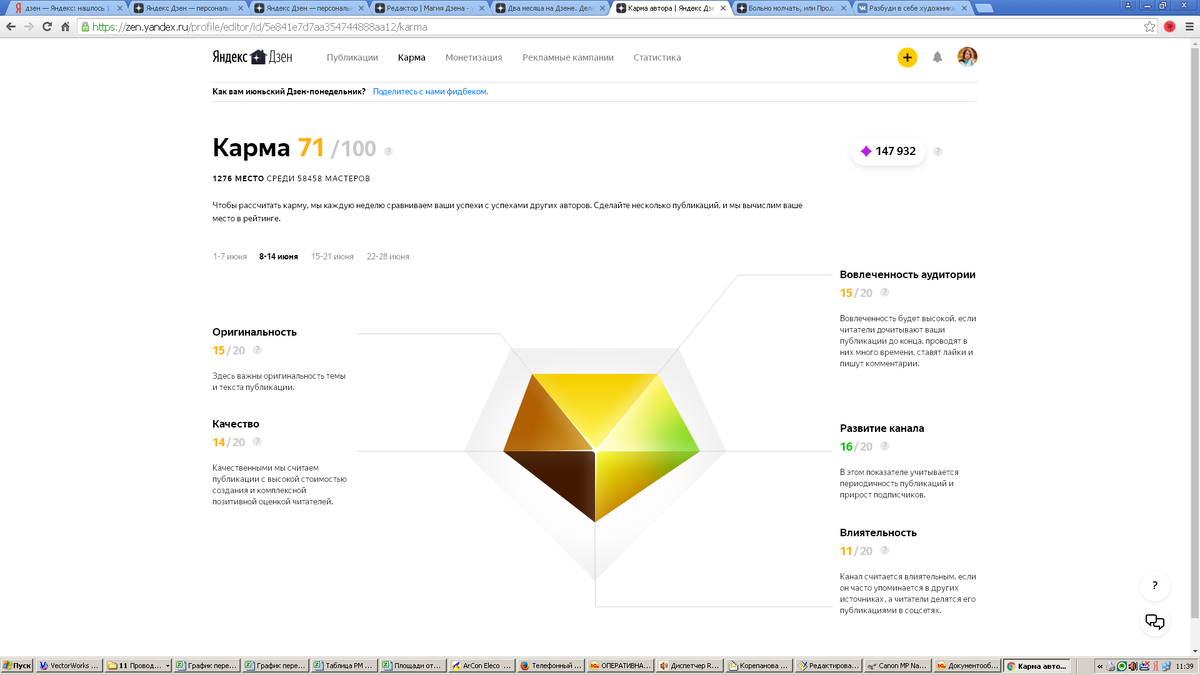This screenshot has width=1200, height=675.
Task: Click help icon beside 147 932 badge
Action: [x=938, y=152]
